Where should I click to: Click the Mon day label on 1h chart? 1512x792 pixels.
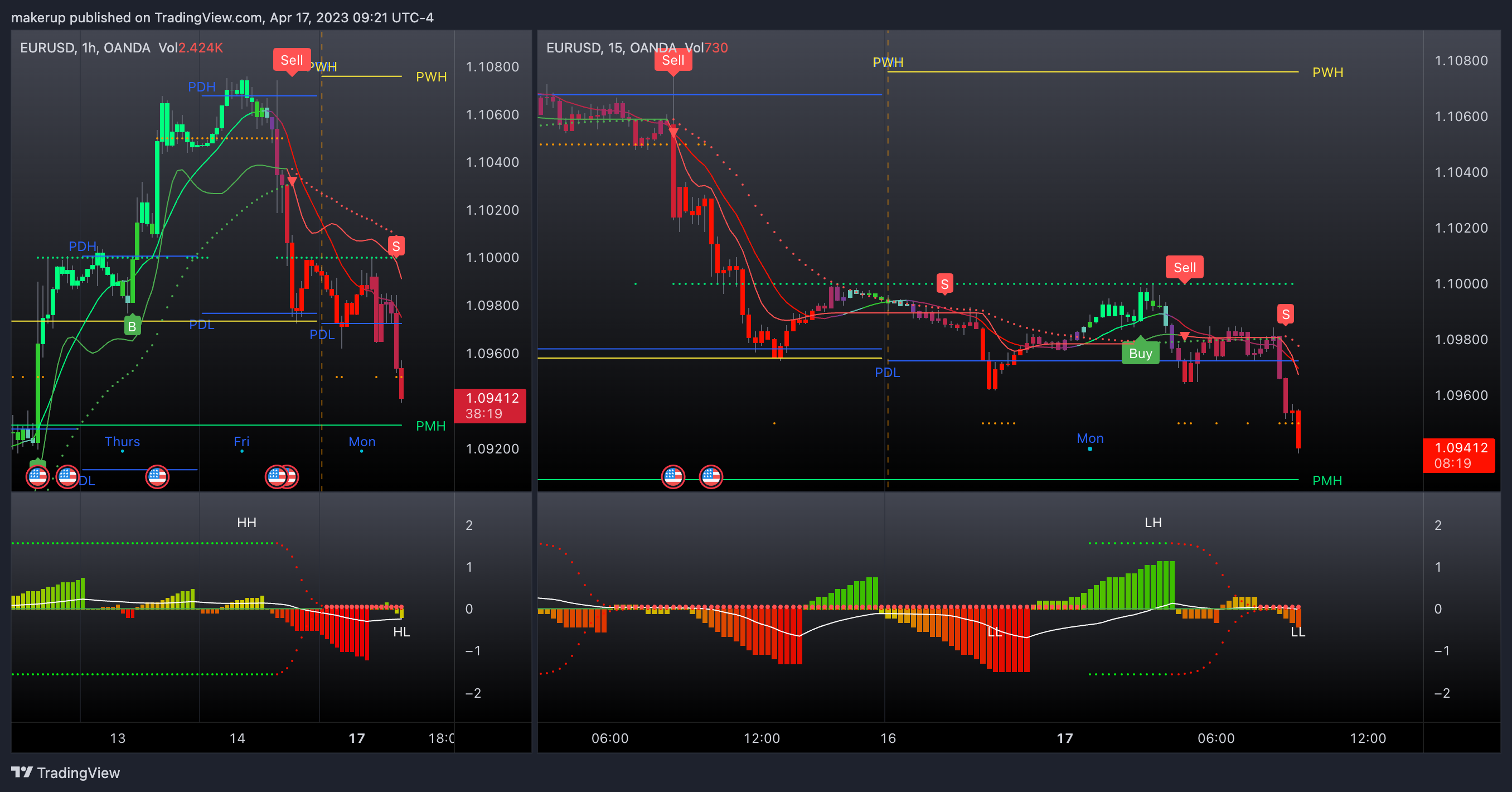362,442
